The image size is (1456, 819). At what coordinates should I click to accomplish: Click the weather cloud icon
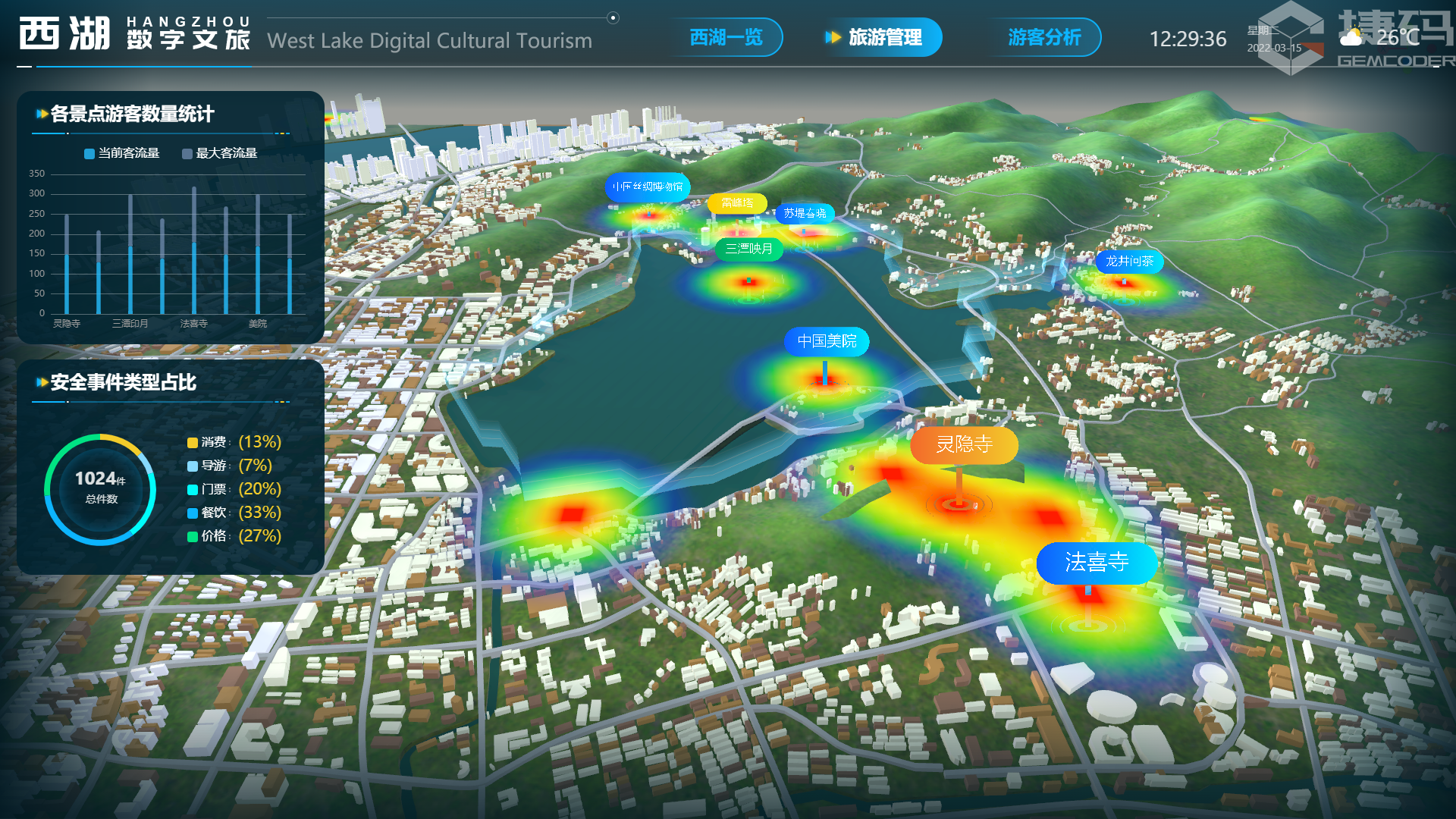point(1351,36)
